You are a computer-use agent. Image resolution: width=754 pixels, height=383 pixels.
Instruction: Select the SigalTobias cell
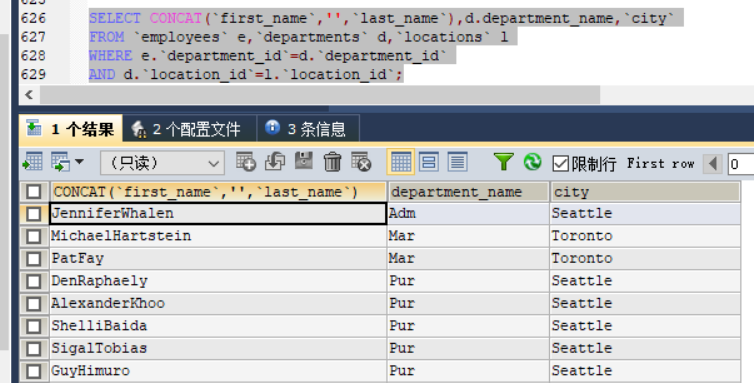coord(218,348)
